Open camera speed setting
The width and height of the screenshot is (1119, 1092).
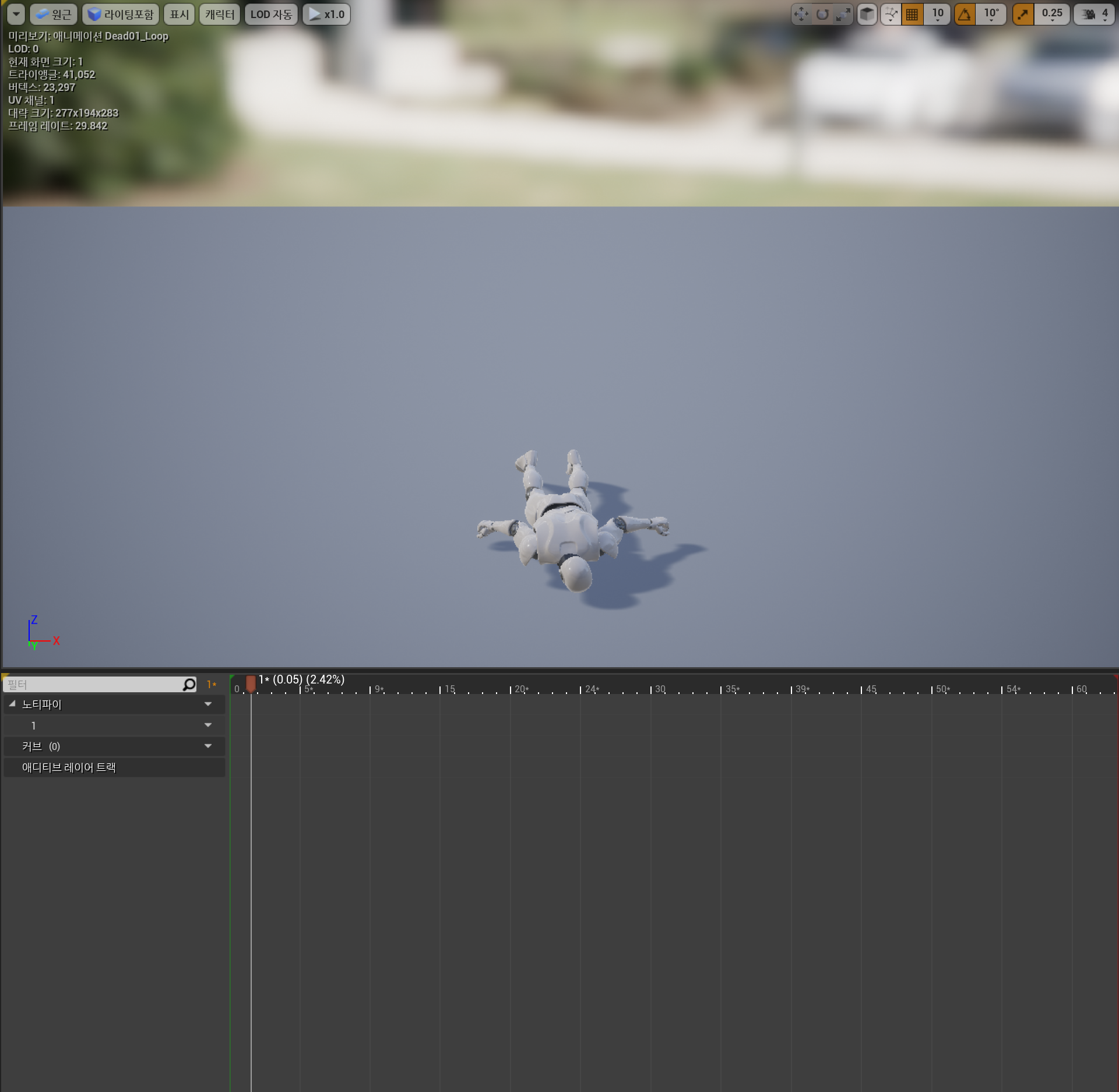pyautogui.click(x=1095, y=14)
